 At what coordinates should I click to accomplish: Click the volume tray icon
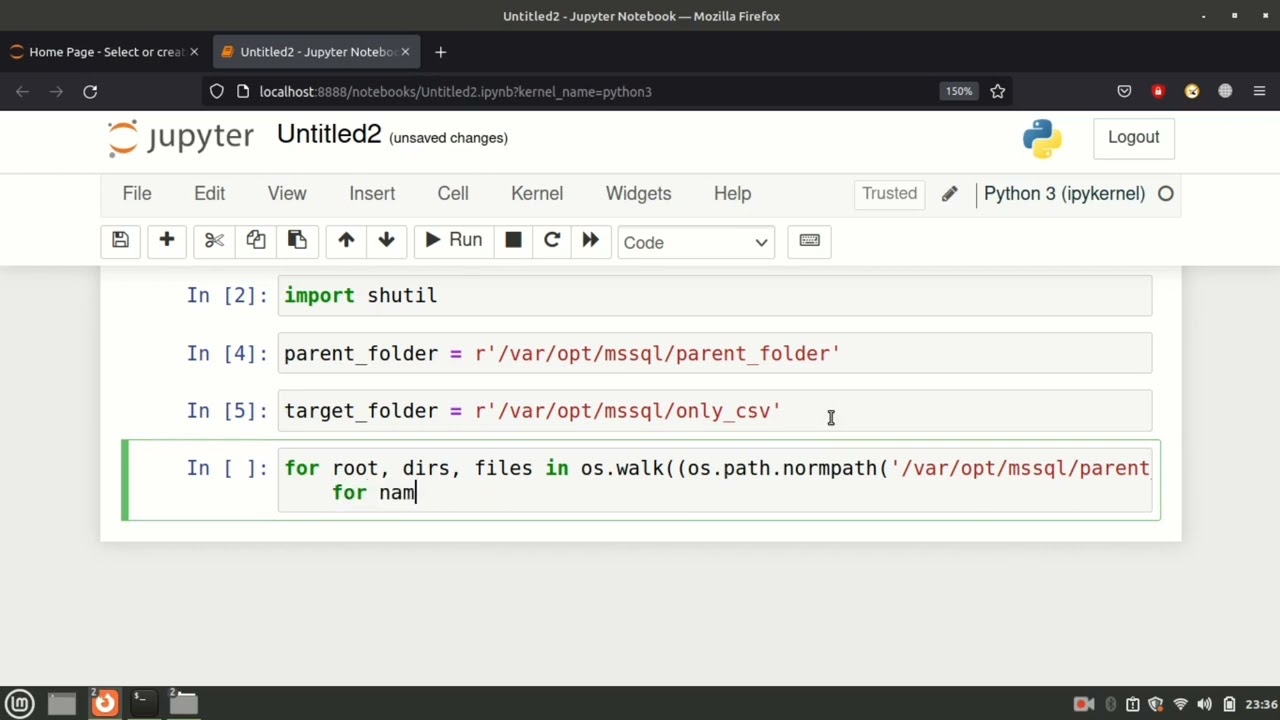coord(1204,704)
